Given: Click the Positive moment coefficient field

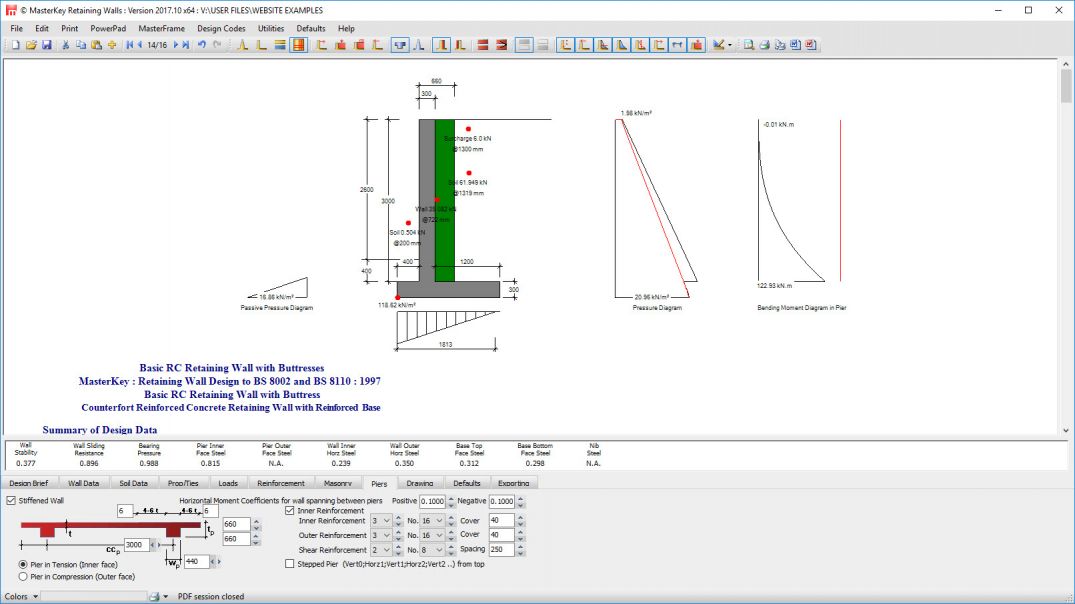Looking at the screenshot, I should pyautogui.click(x=432, y=501).
